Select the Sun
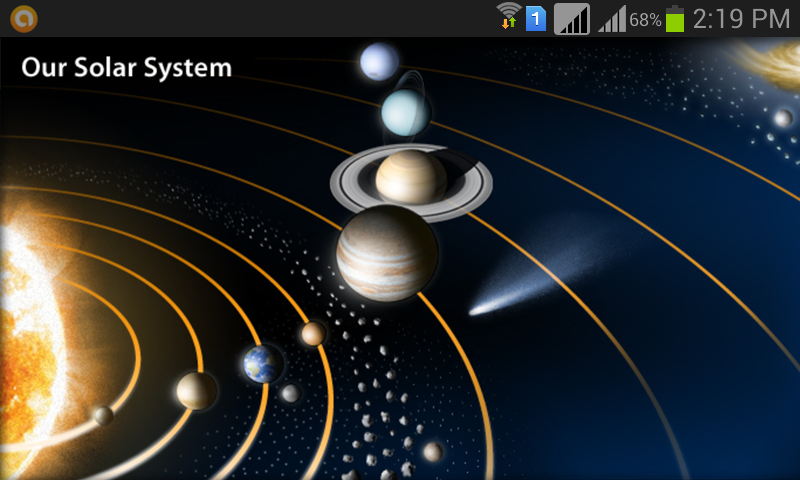 pyautogui.click(x=31, y=347)
